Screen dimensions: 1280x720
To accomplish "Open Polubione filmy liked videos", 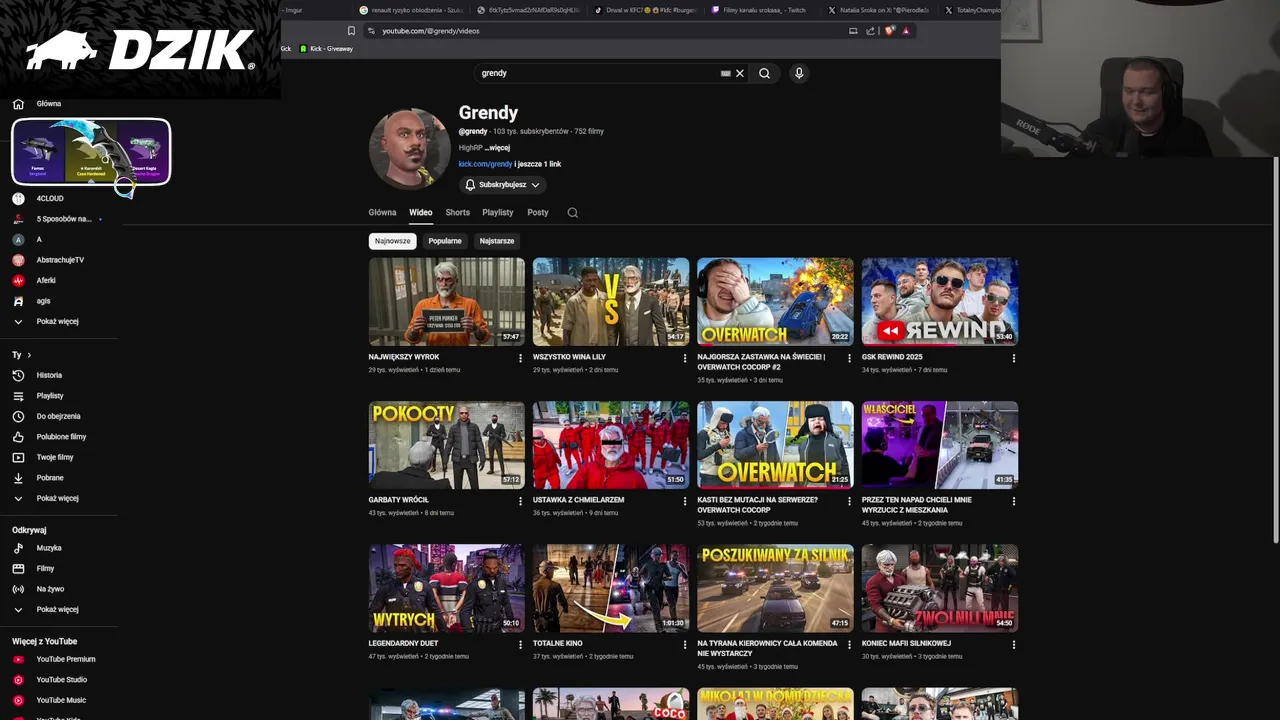I will point(48,437).
